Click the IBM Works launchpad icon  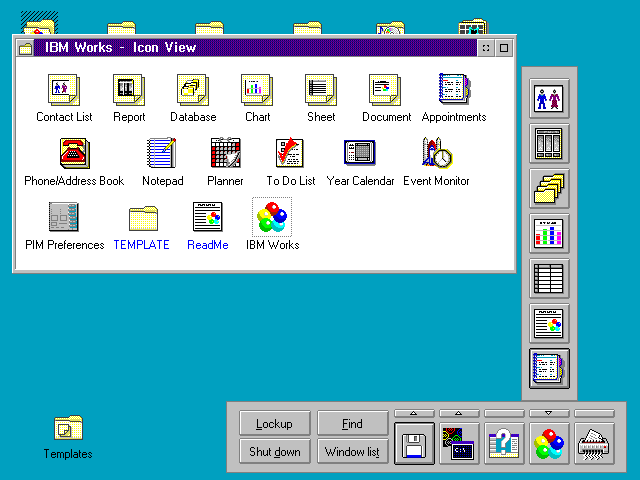(549, 444)
